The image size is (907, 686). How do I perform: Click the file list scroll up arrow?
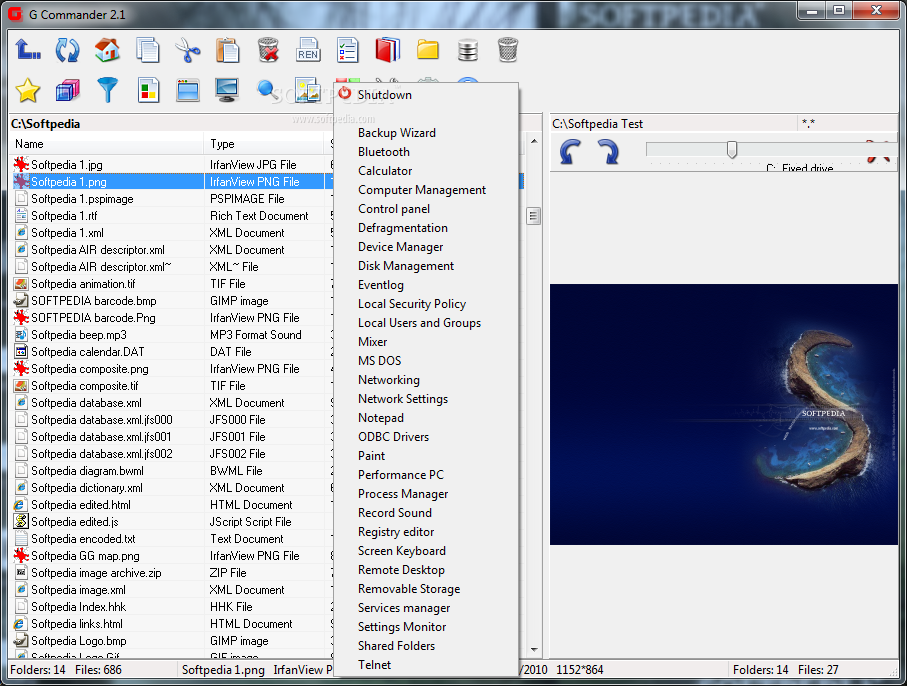(533, 141)
